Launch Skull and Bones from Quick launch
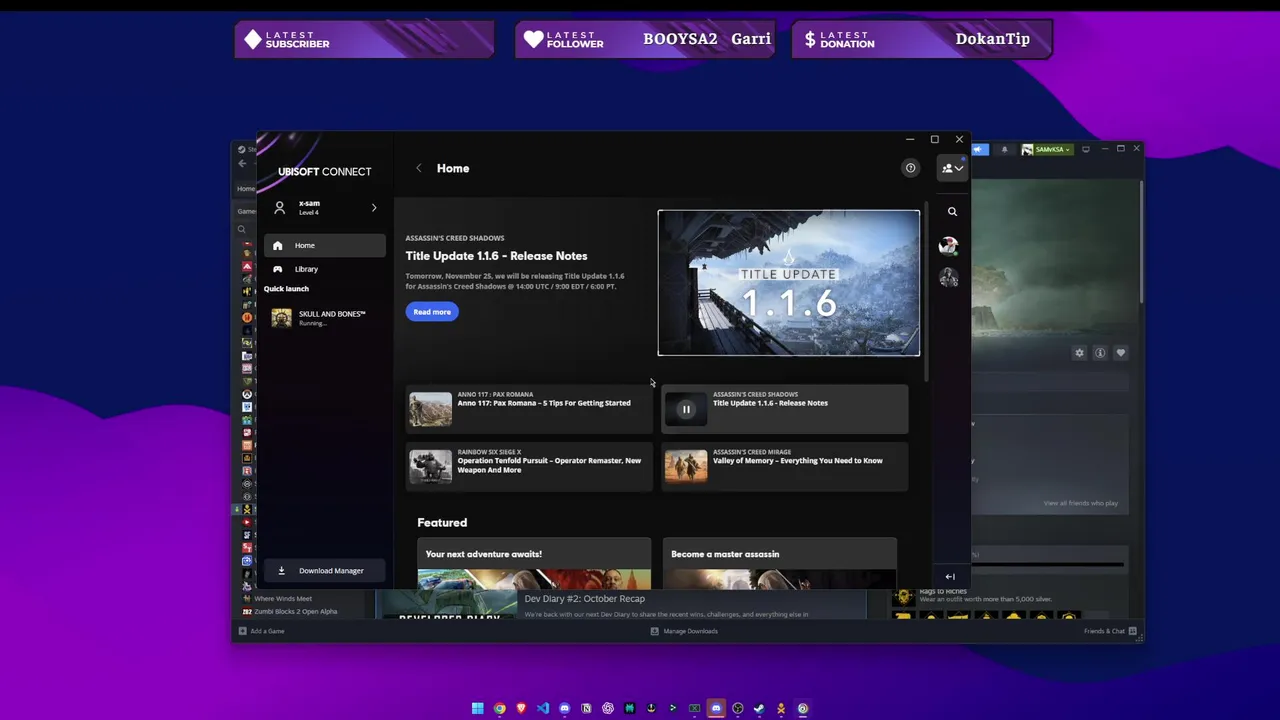The height and width of the screenshot is (720, 1280). (324, 318)
